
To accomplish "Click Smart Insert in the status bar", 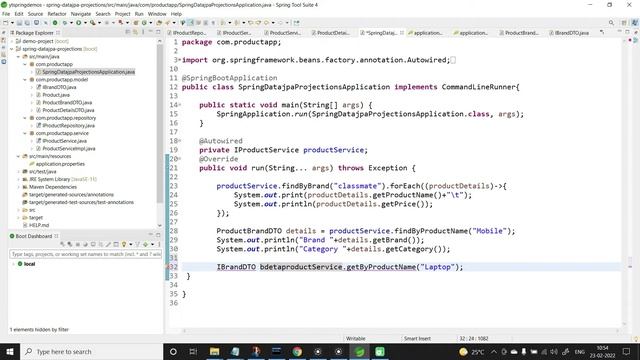I will [417, 338].
